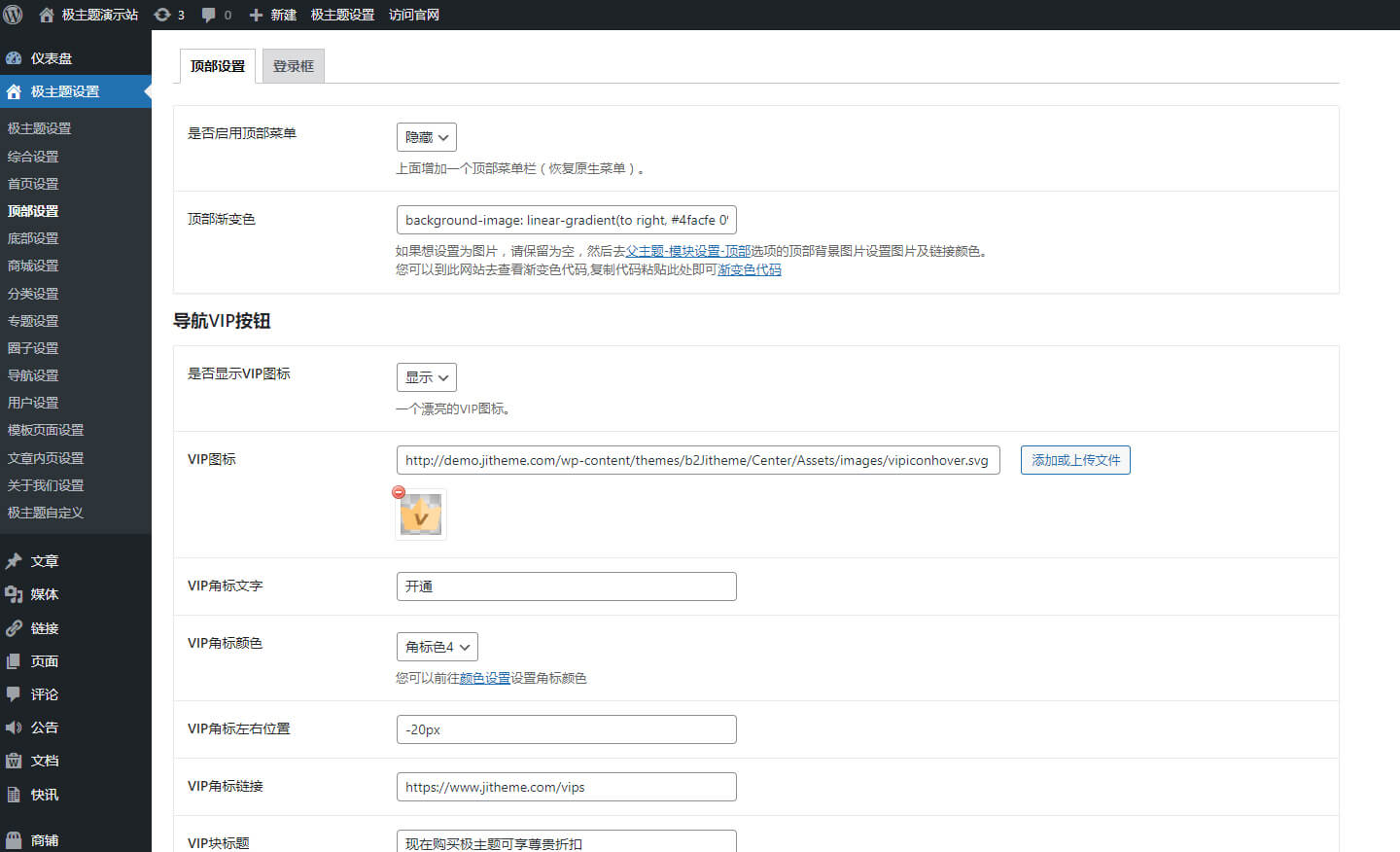The image size is (1400, 852).
Task: Switch to the 登录框 tab
Action: [293, 66]
